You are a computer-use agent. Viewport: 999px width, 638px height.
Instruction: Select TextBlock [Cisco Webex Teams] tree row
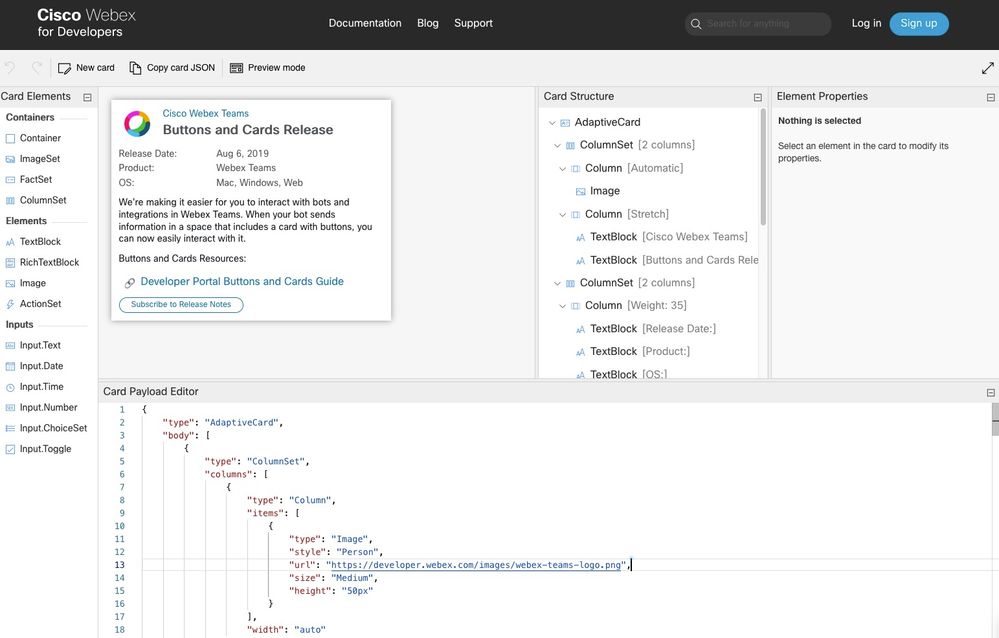point(661,237)
